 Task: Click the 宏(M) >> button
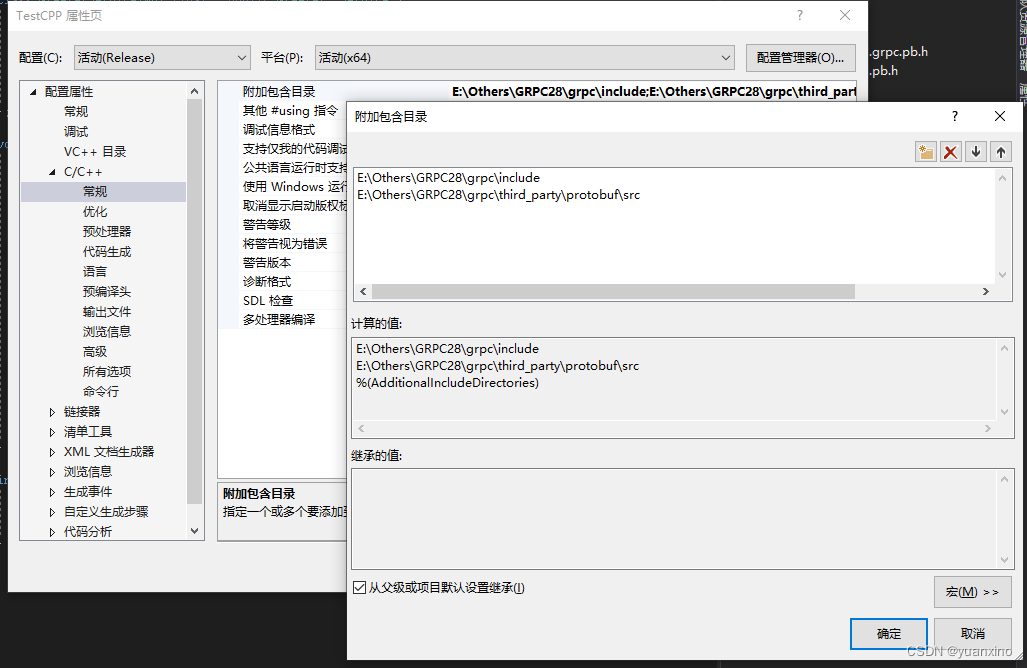click(x=971, y=592)
